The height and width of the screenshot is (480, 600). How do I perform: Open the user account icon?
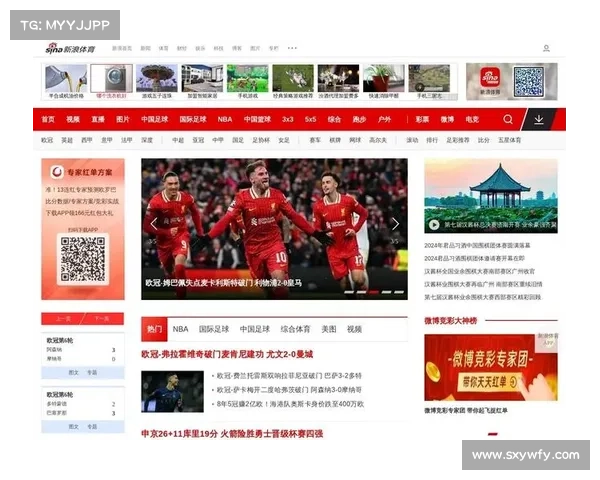click(546, 48)
